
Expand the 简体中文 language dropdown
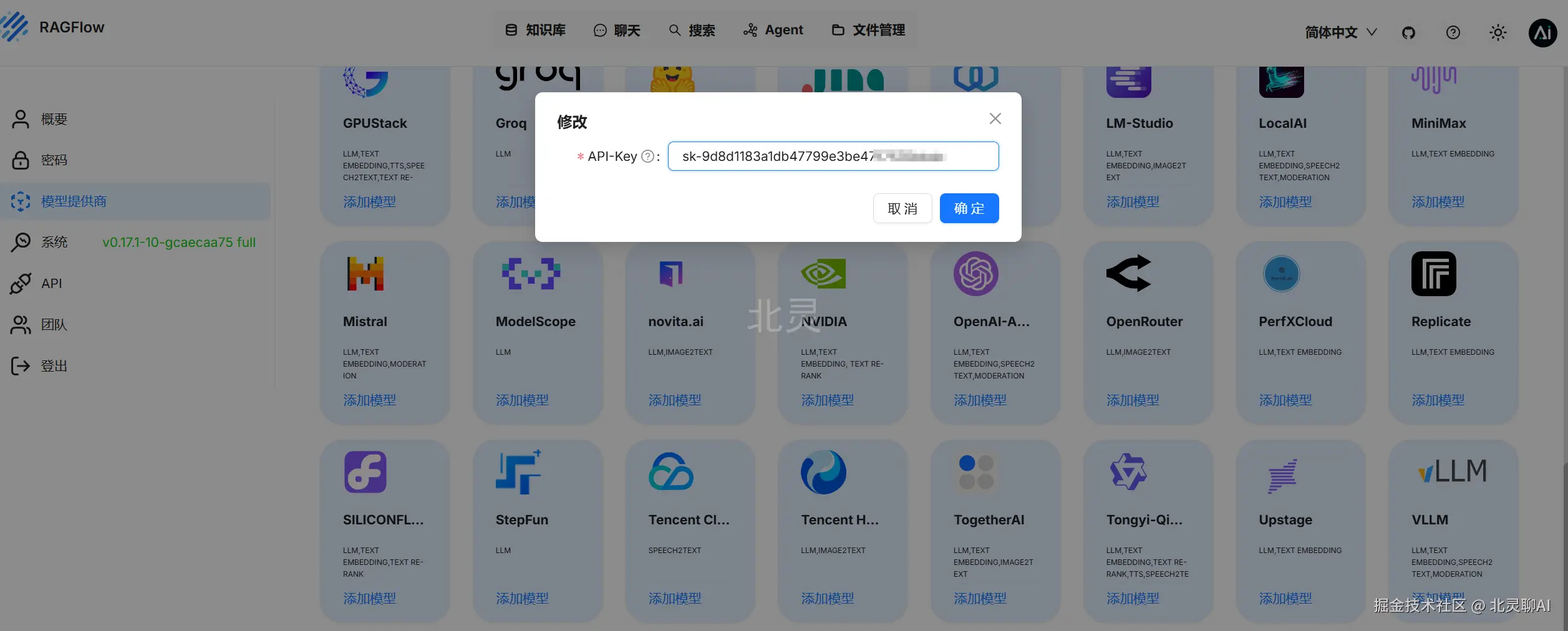tap(1340, 32)
